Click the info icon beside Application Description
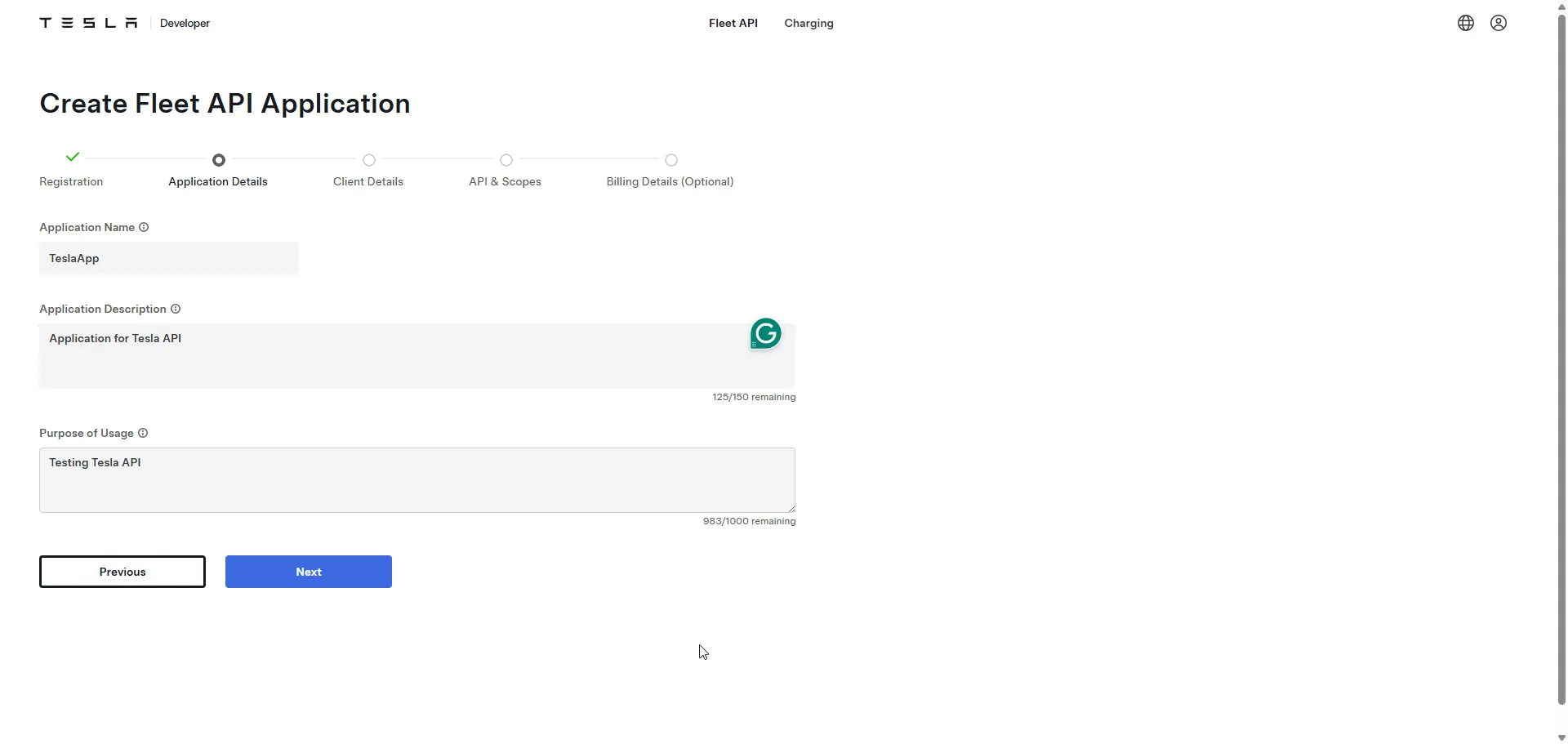 coord(176,309)
